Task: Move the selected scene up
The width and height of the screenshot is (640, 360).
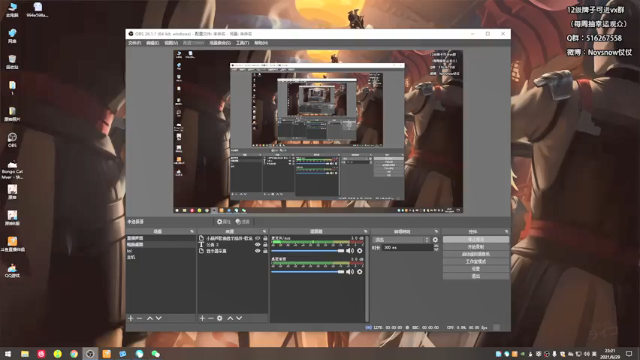Action: pyautogui.click(x=150, y=318)
